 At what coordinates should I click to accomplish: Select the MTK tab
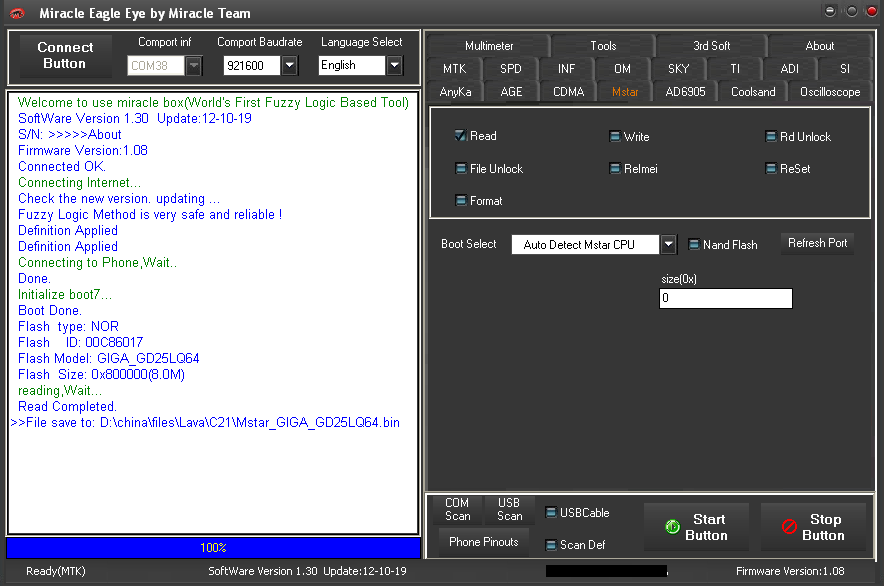pos(454,69)
